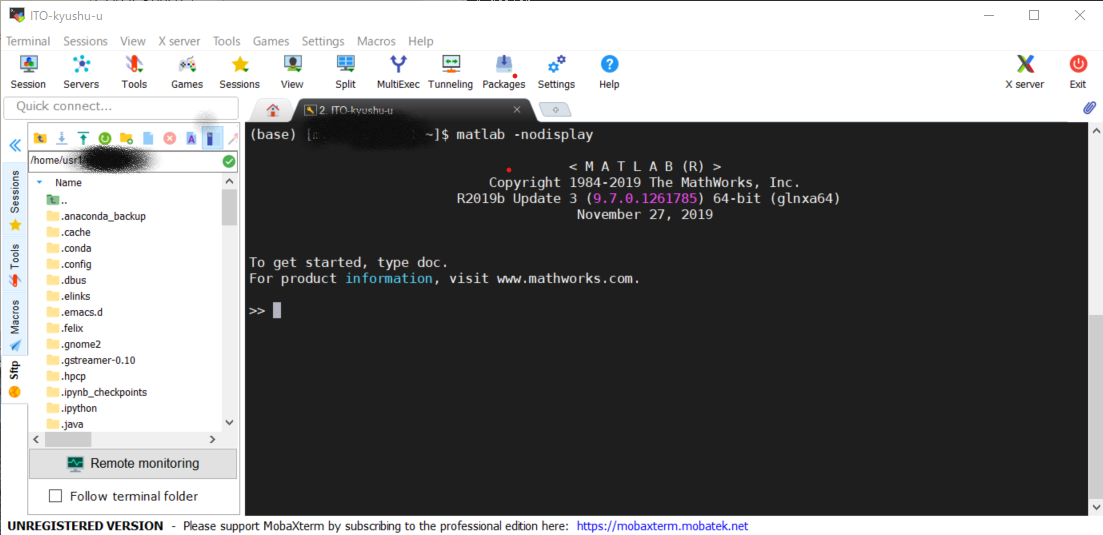This screenshot has width=1103, height=535.
Task: Click the horizontal scroll right arrow in file list
Action: tap(212, 439)
